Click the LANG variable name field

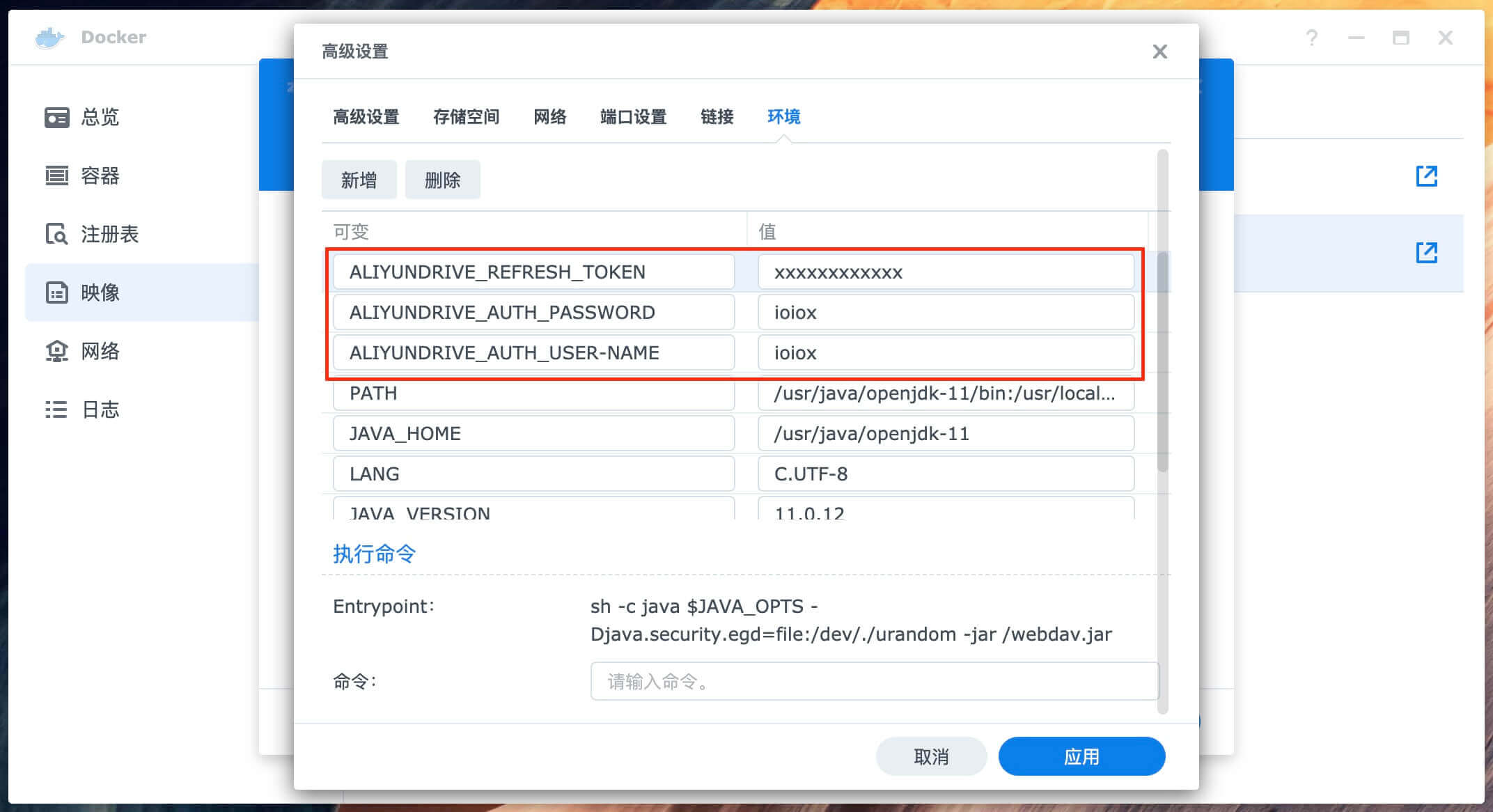coord(534,474)
